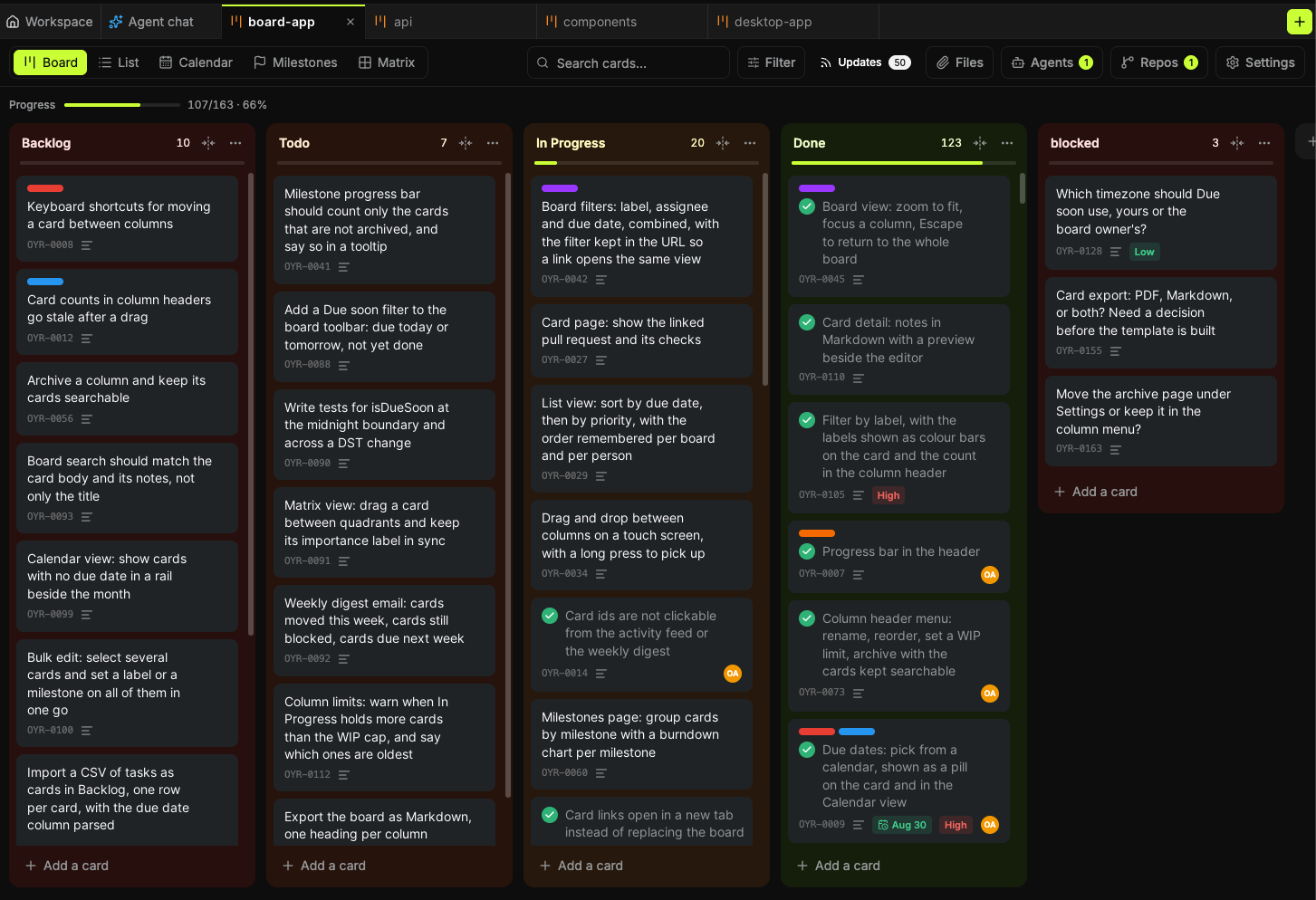Click the Search cards field
This screenshot has height=900, width=1316.
click(629, 62)
